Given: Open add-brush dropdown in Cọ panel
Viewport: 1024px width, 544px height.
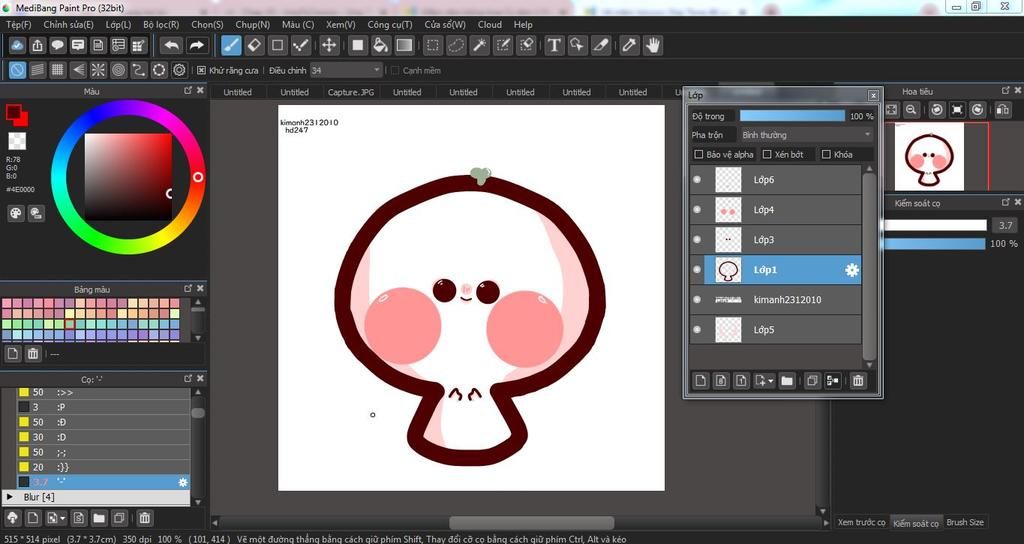Looking at the screenshot, I should tap(63, 518).
